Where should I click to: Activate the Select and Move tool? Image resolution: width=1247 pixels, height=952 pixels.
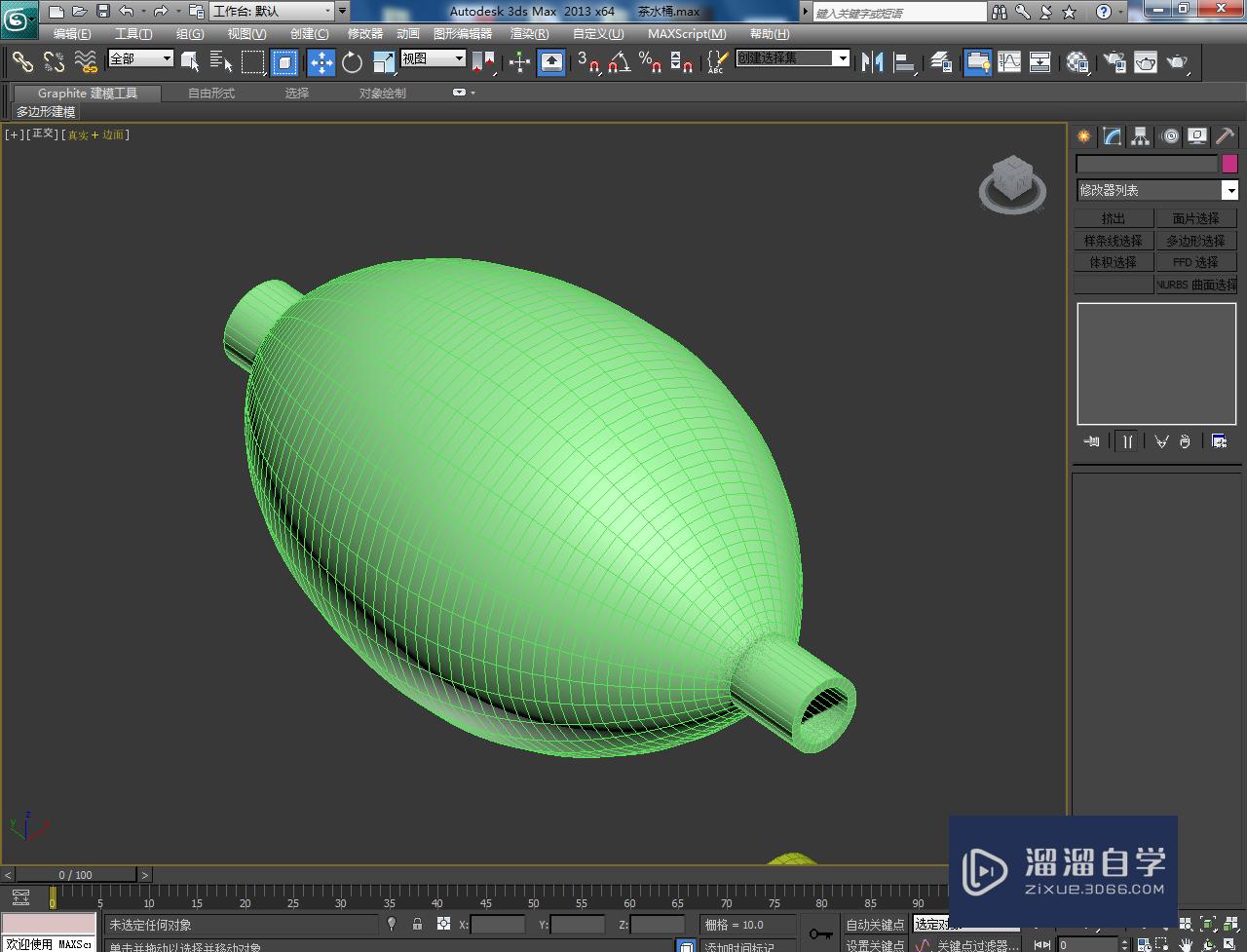pyautogui.click(x=321, y=62)
